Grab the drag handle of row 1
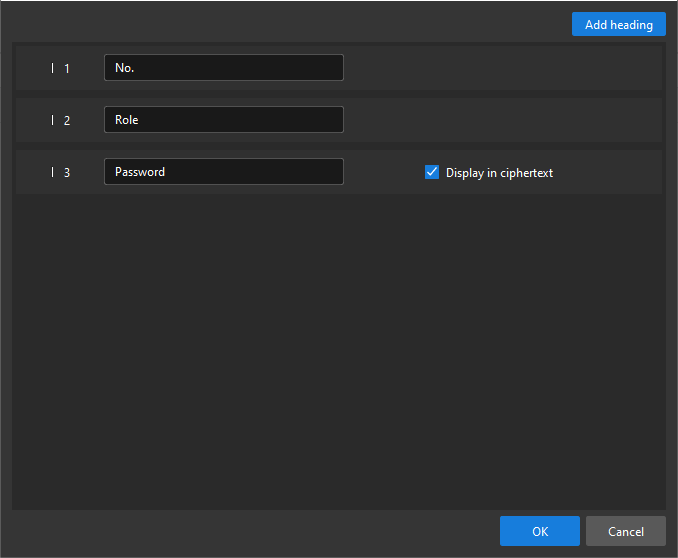 coord(52,68)
